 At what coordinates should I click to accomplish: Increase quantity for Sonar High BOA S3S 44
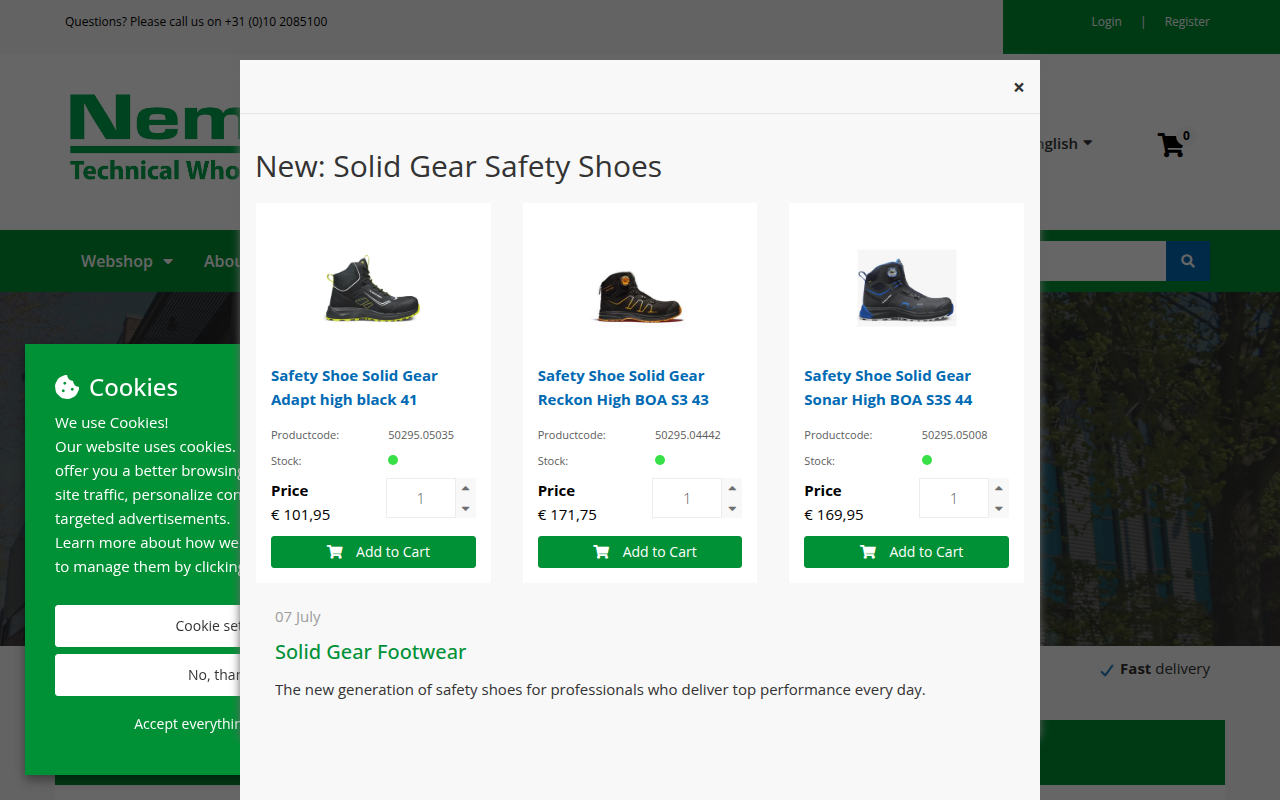(999, 488)
